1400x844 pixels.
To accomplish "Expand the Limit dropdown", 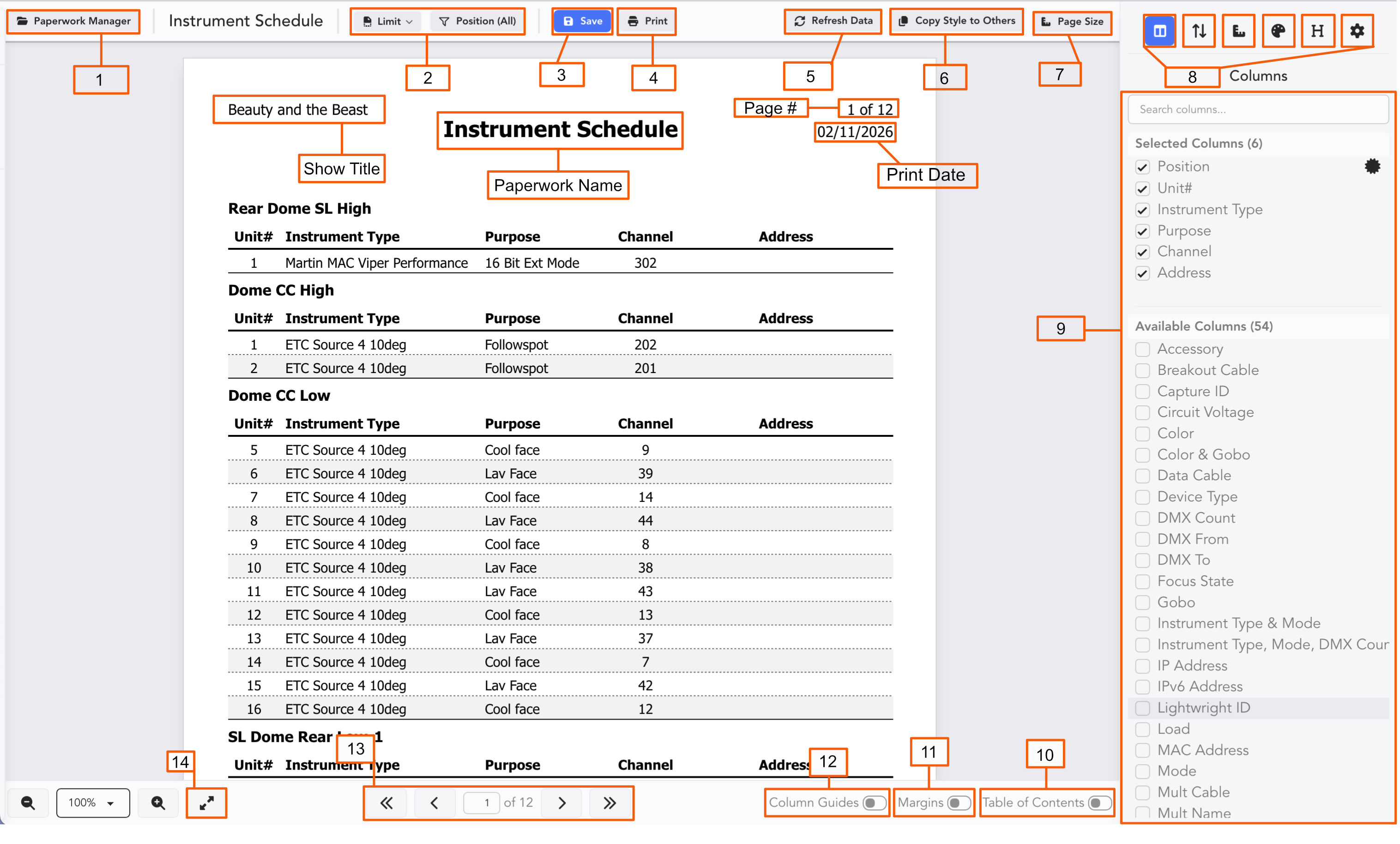I will (x=387, y=22).
